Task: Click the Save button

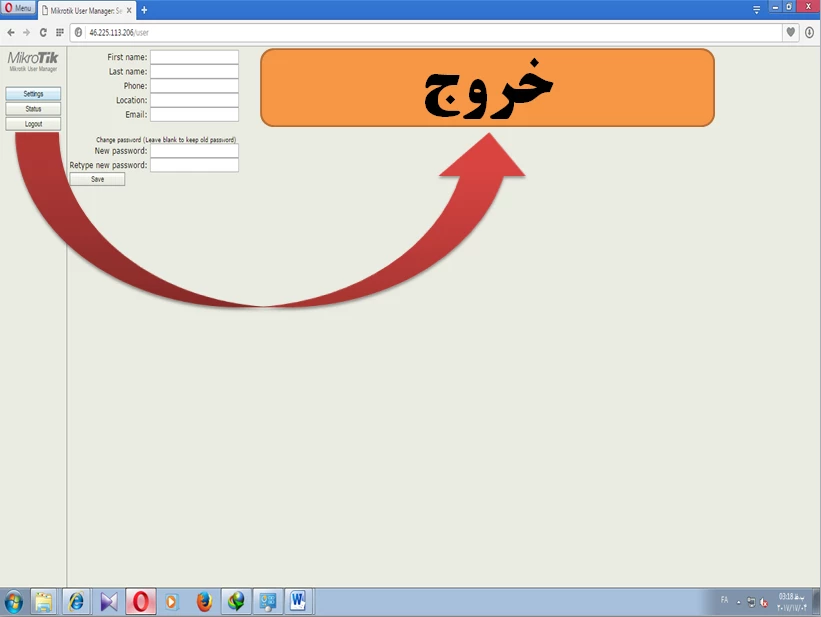Action: click(97, 179)
